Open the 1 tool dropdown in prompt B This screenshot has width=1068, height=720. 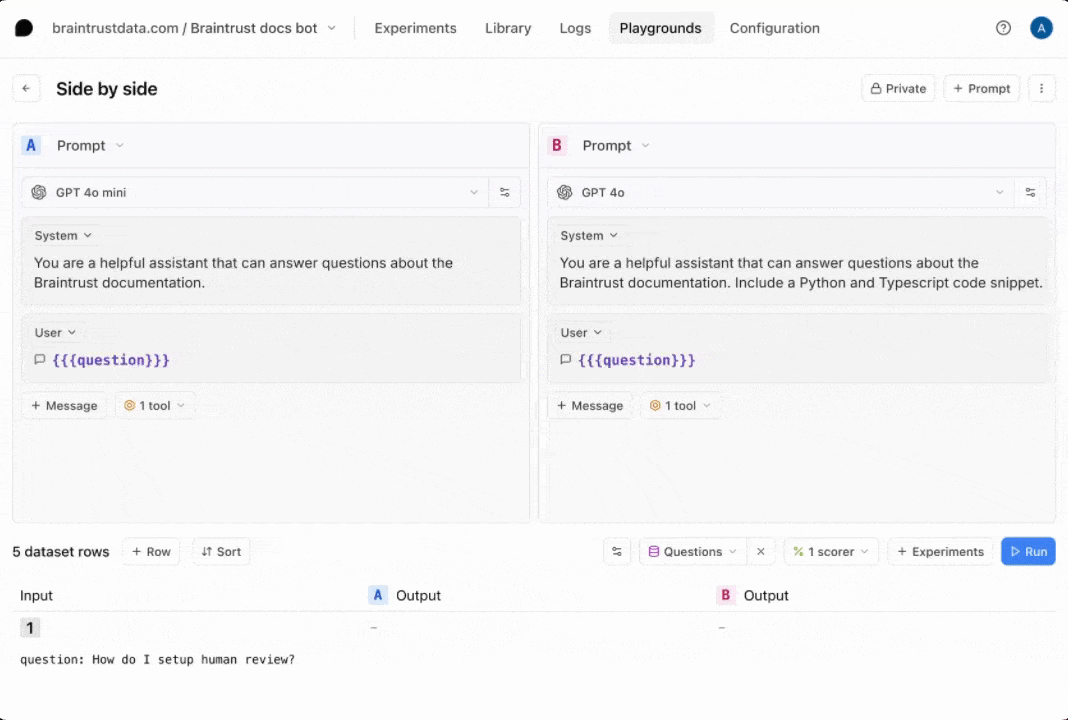(x=680, y=406)
